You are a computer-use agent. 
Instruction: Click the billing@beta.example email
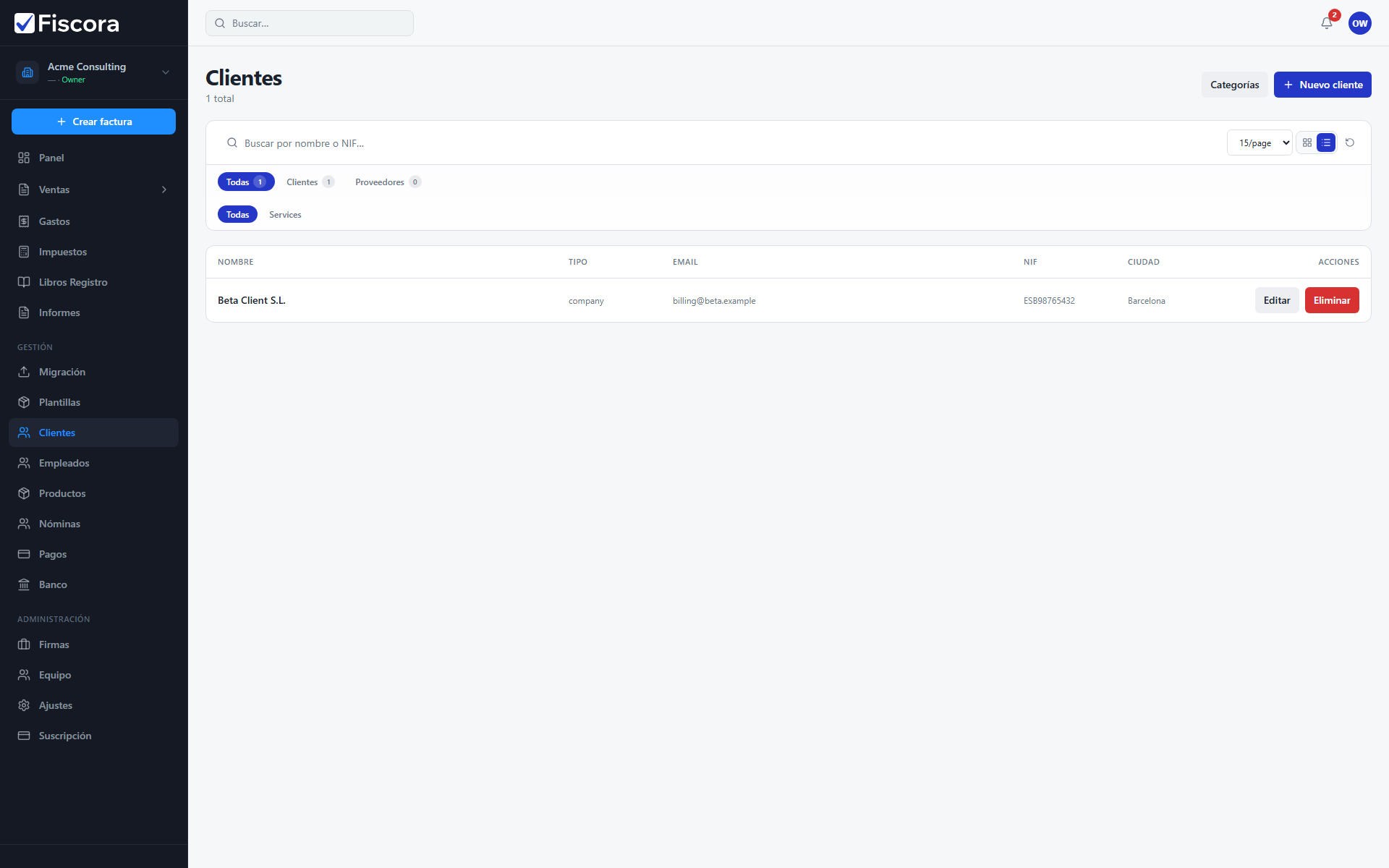(714, 301)
